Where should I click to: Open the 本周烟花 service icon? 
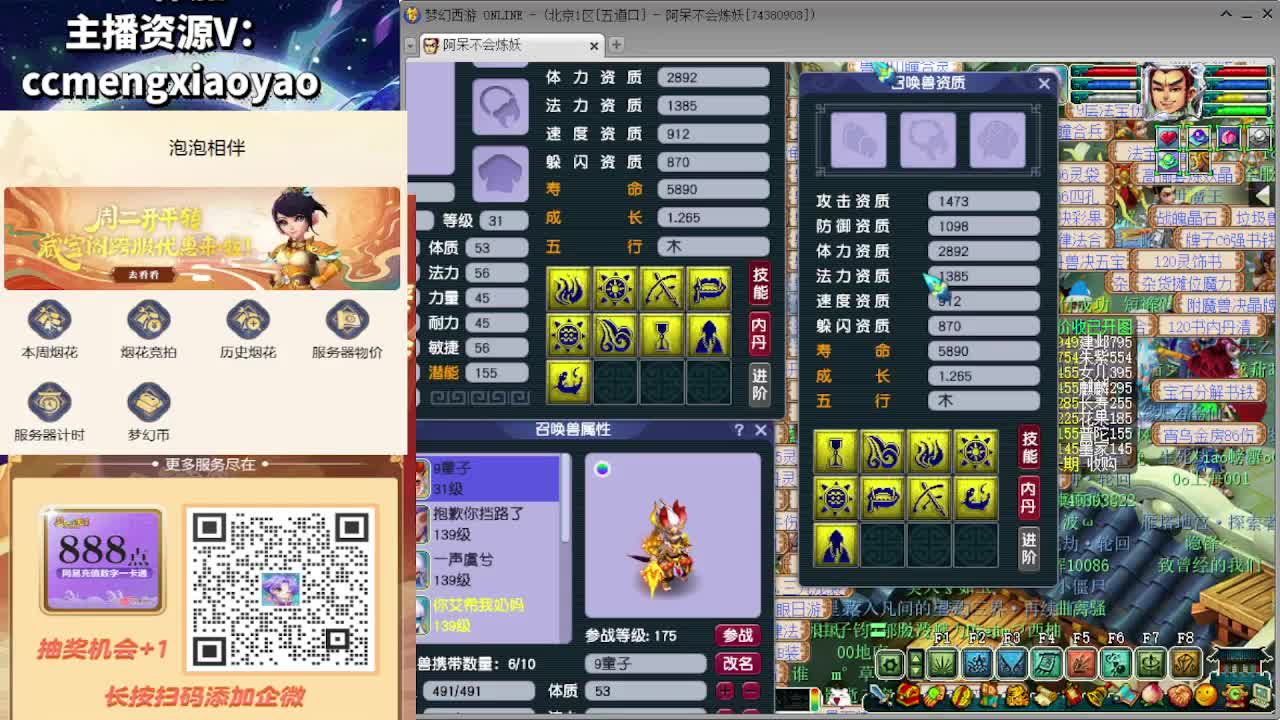tap(49, 320)
